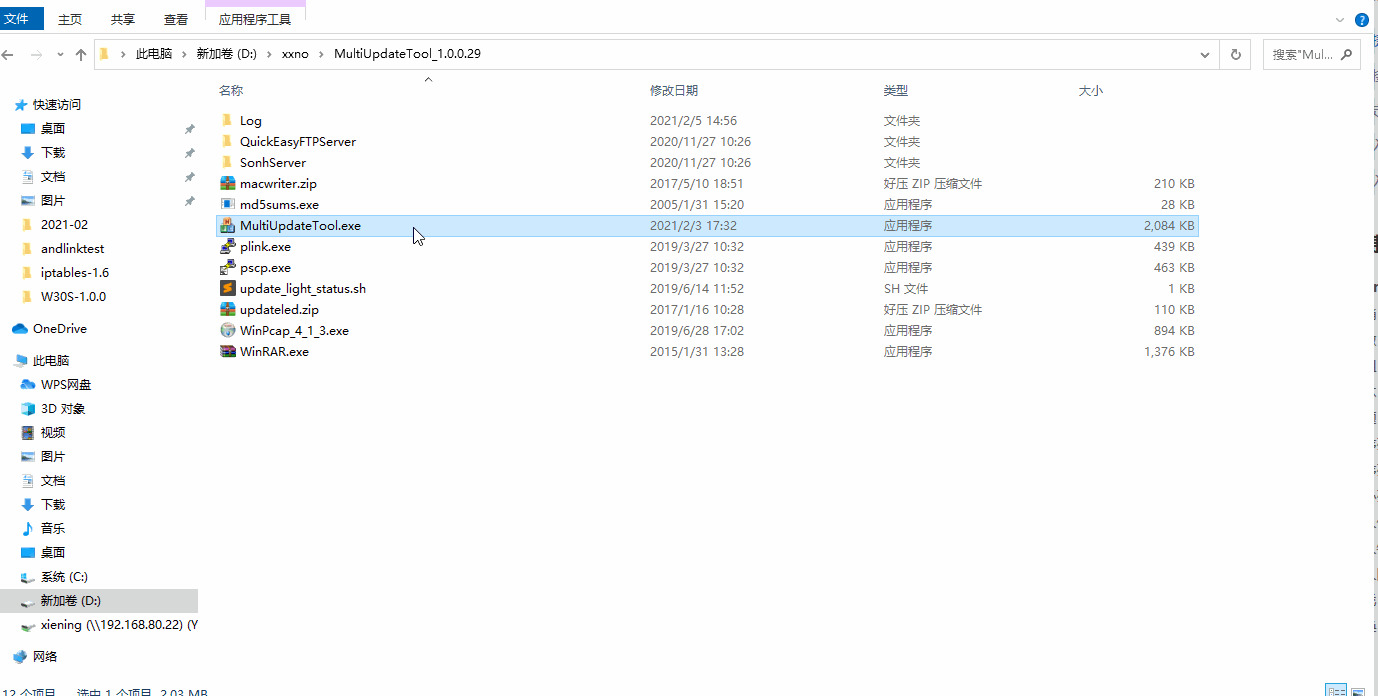This screenshot has height=696, width=1378.
Task: Select plink.exe file icon
Action: 228,247
